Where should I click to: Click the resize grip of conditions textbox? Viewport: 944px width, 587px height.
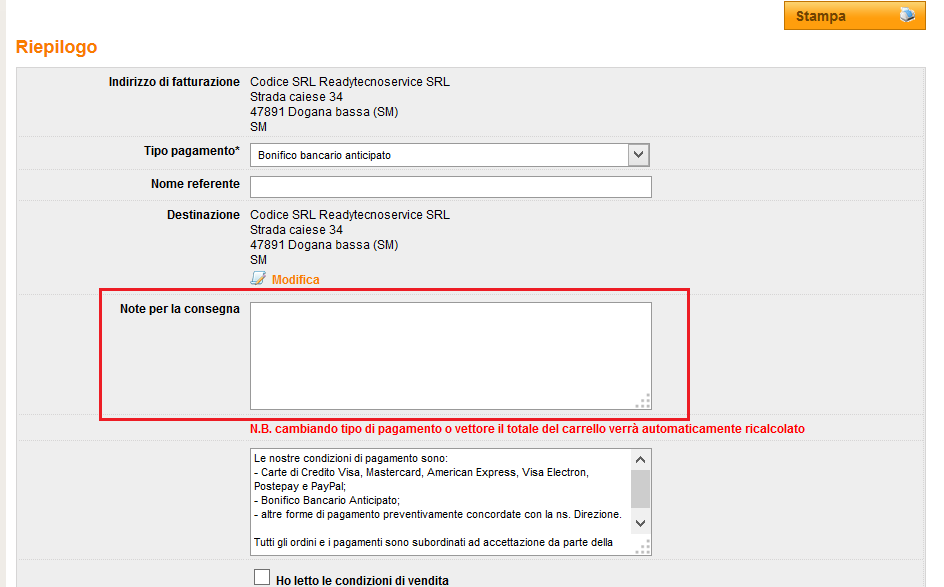tap(643, 547)
